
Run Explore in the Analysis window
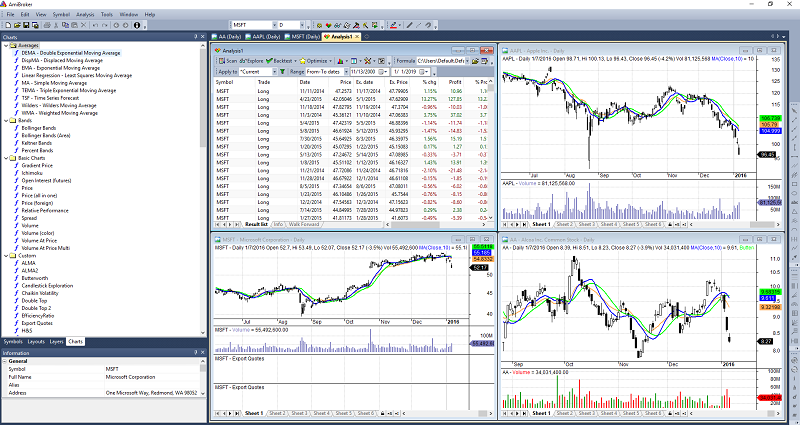tap(254, 60)
